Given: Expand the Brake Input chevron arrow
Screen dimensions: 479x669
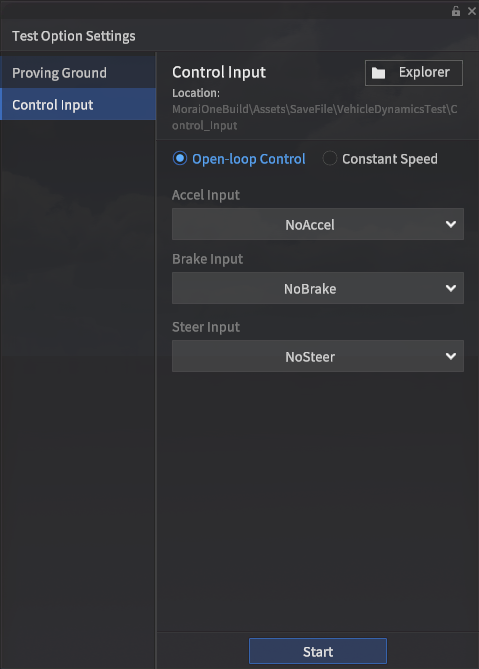Looking at the screenshot, I should 451,288.
